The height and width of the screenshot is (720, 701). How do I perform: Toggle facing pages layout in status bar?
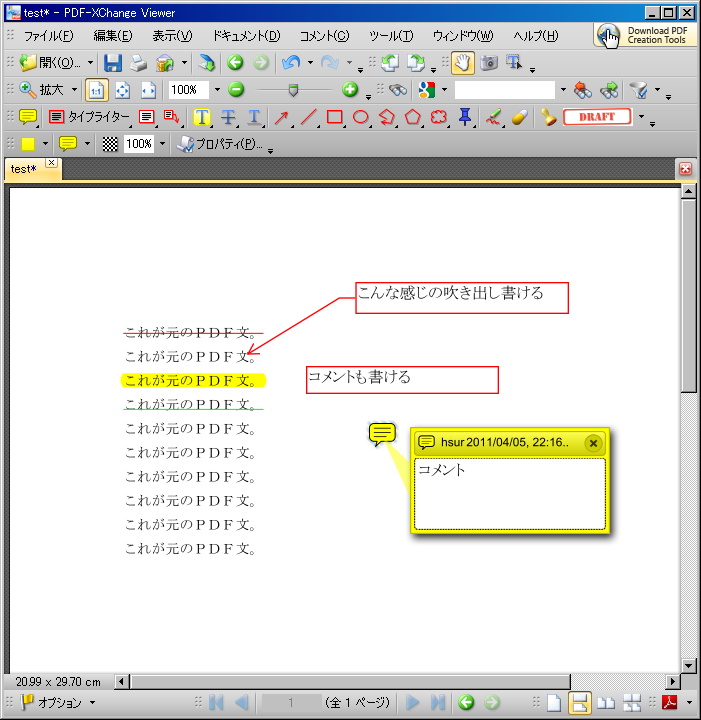click(606, 702)
